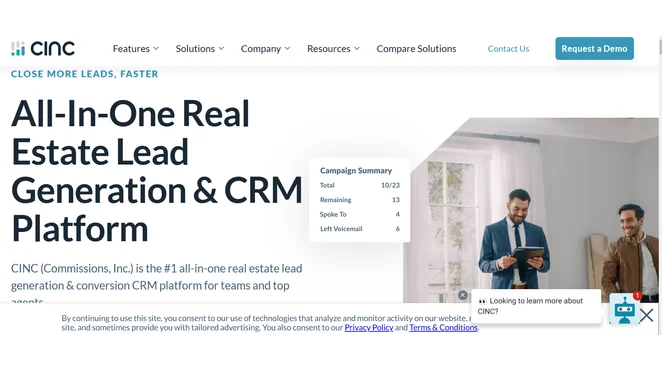This screenshot has height=372, width=662.
Task: Open the Solutions menu
Action: click(195, 49)
